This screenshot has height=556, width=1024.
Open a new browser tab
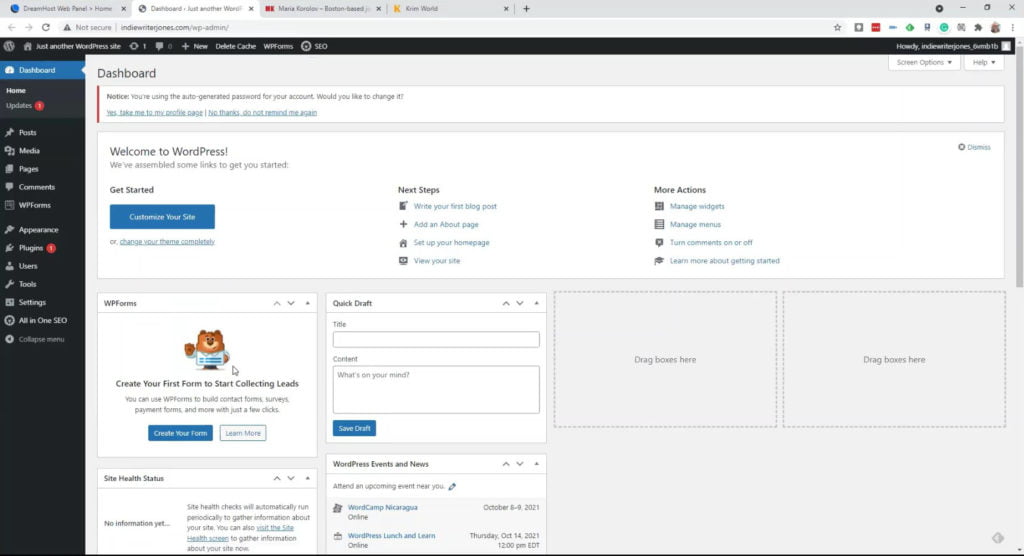click(x=526, y=8)
